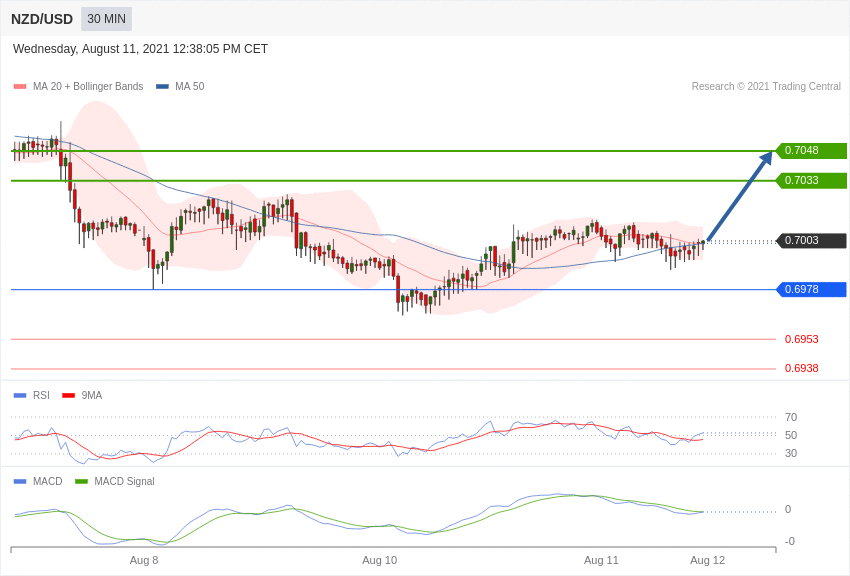Image resolution: width=850 pixels, height=576 pixels.
Task: Click the Aug 10 date axis label
Action: pos(379,560)
